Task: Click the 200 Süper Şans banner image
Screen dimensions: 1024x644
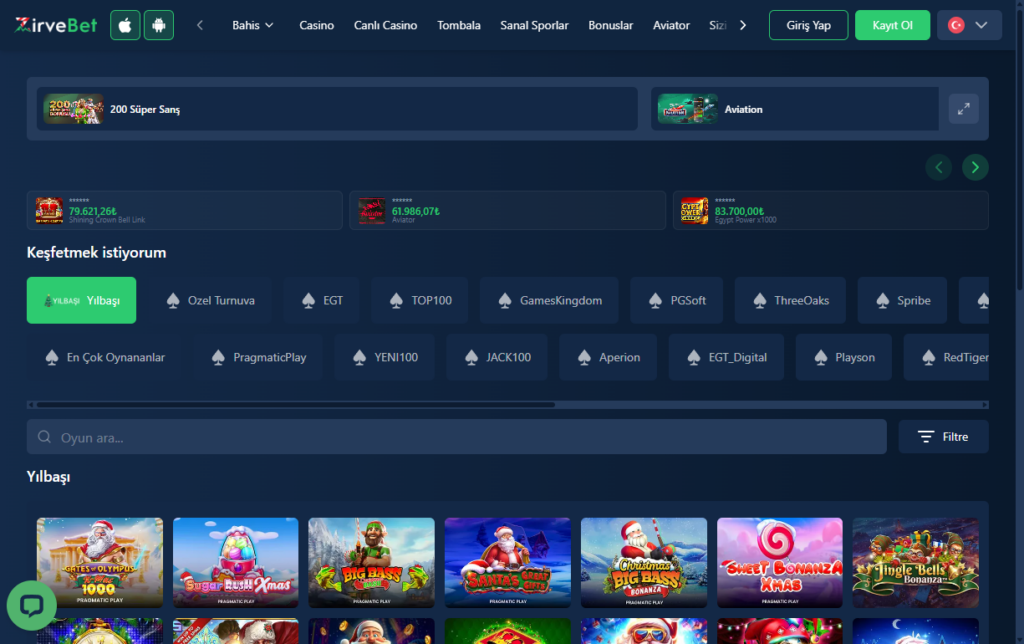Action: tap(73, 109)
